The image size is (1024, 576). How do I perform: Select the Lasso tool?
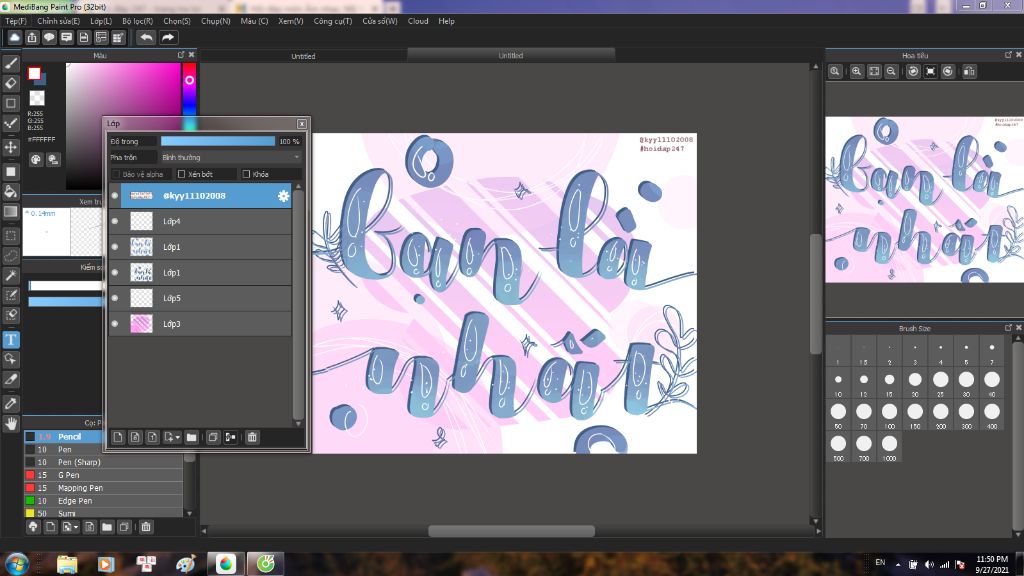pyautogui.click(x=11, y=255)
